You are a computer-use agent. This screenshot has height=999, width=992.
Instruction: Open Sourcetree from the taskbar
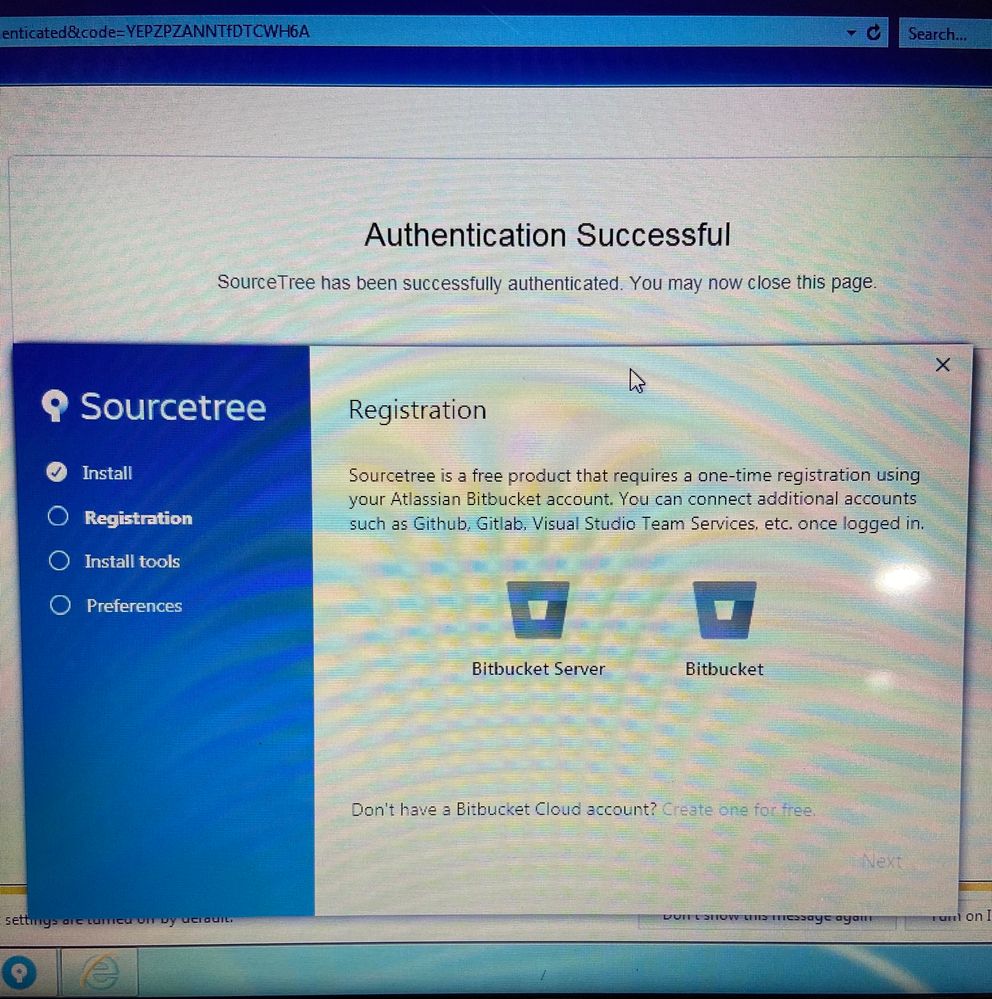pos(19,972)
